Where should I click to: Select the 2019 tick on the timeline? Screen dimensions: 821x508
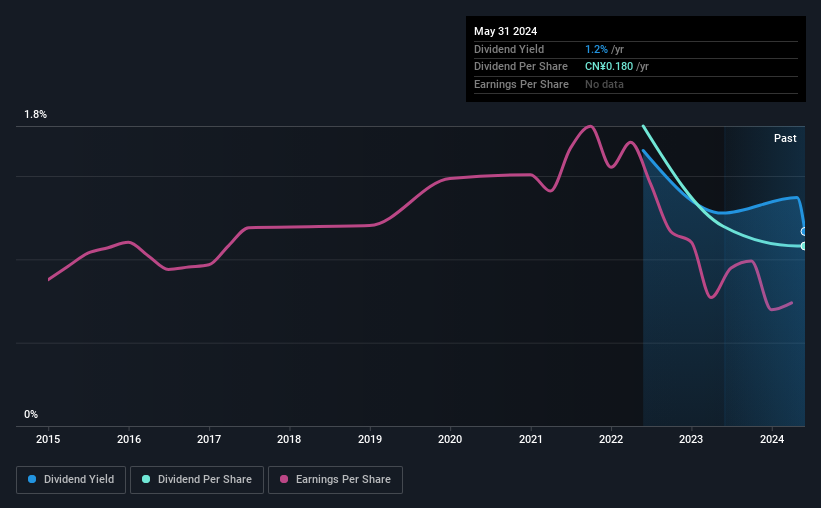(370, 439)
